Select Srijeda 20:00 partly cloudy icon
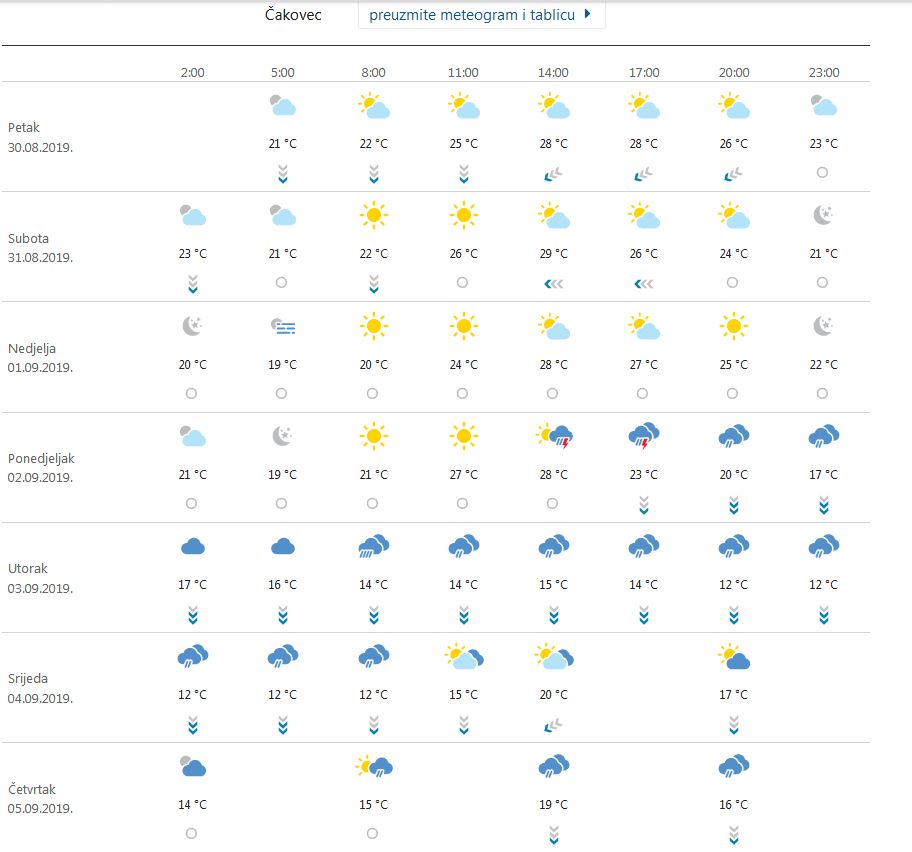Screen dimensions: 912x852 733,657
